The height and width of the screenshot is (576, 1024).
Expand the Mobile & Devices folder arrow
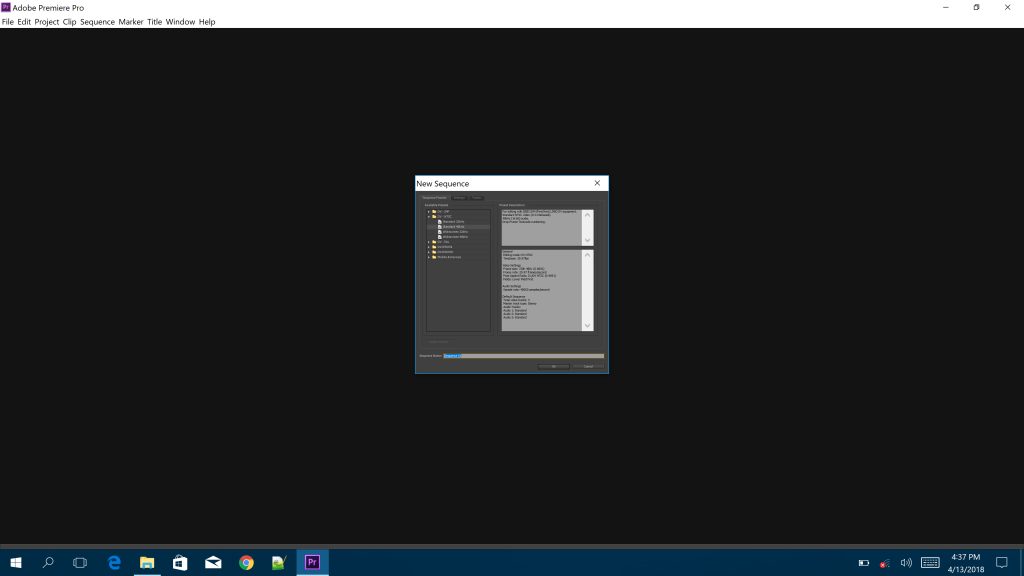tap(429, 257)
